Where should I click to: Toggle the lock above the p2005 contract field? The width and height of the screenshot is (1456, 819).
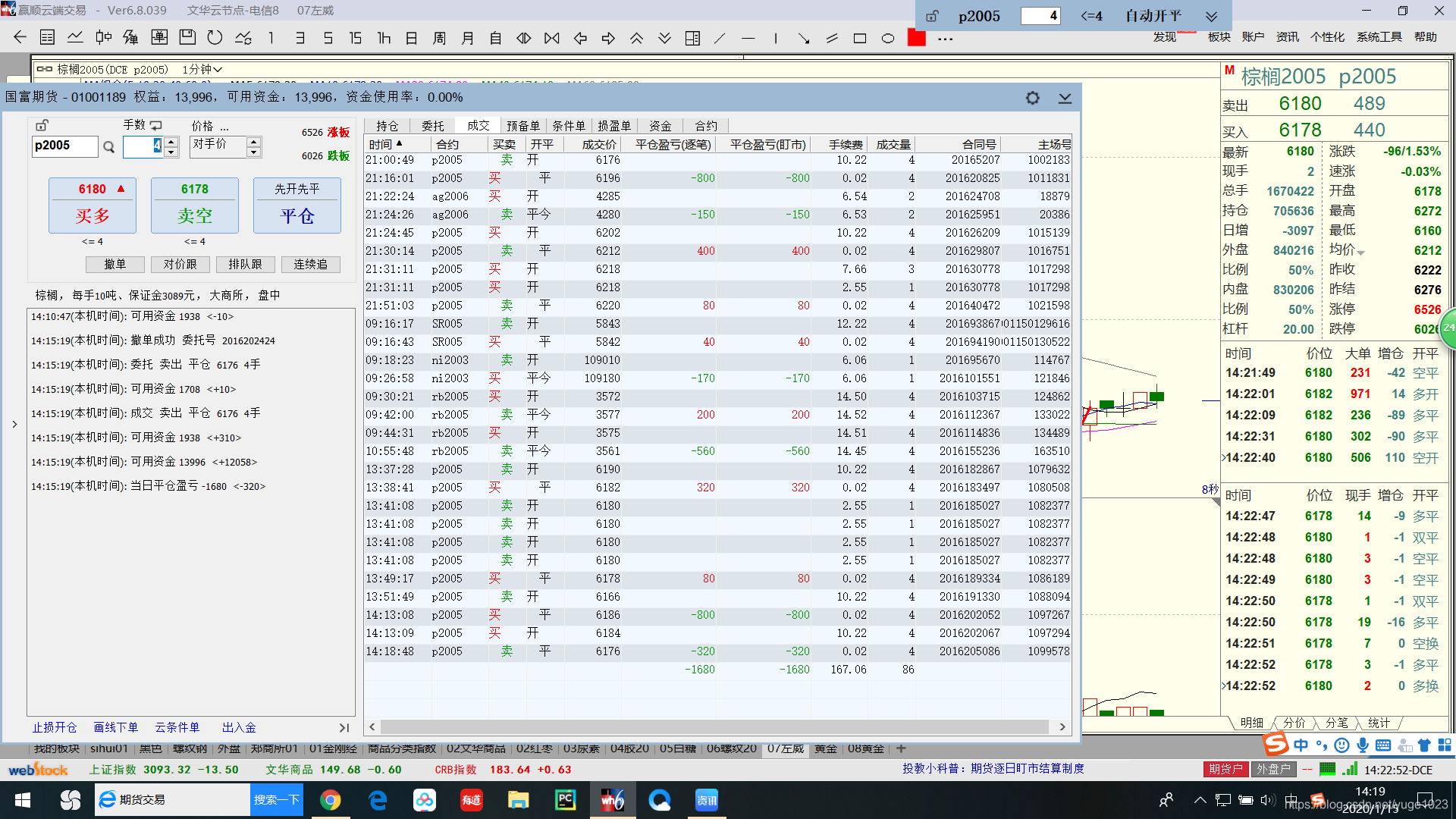click(42, 125)
